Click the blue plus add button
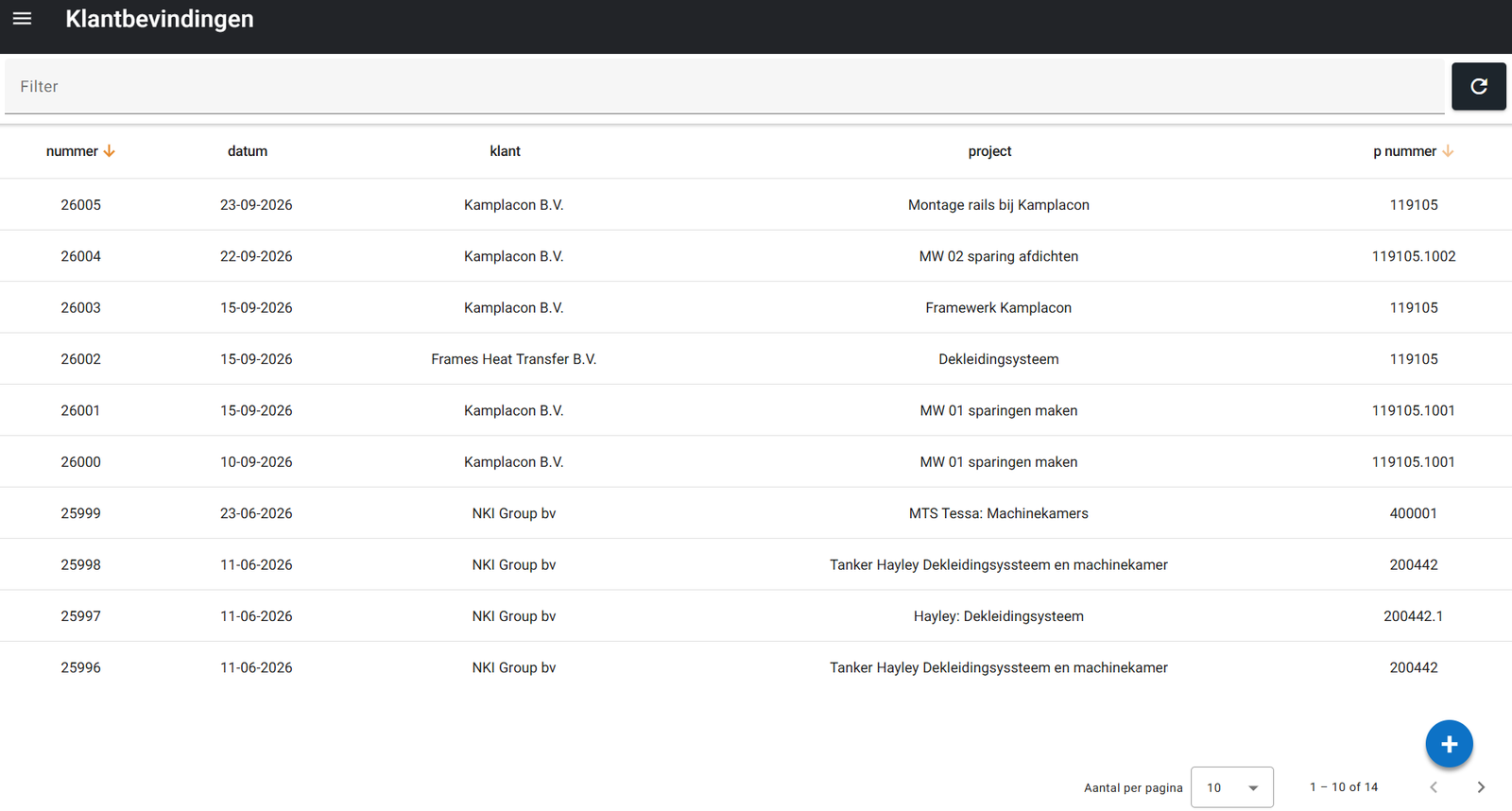1512x811 pixels. click(1449, 744)
